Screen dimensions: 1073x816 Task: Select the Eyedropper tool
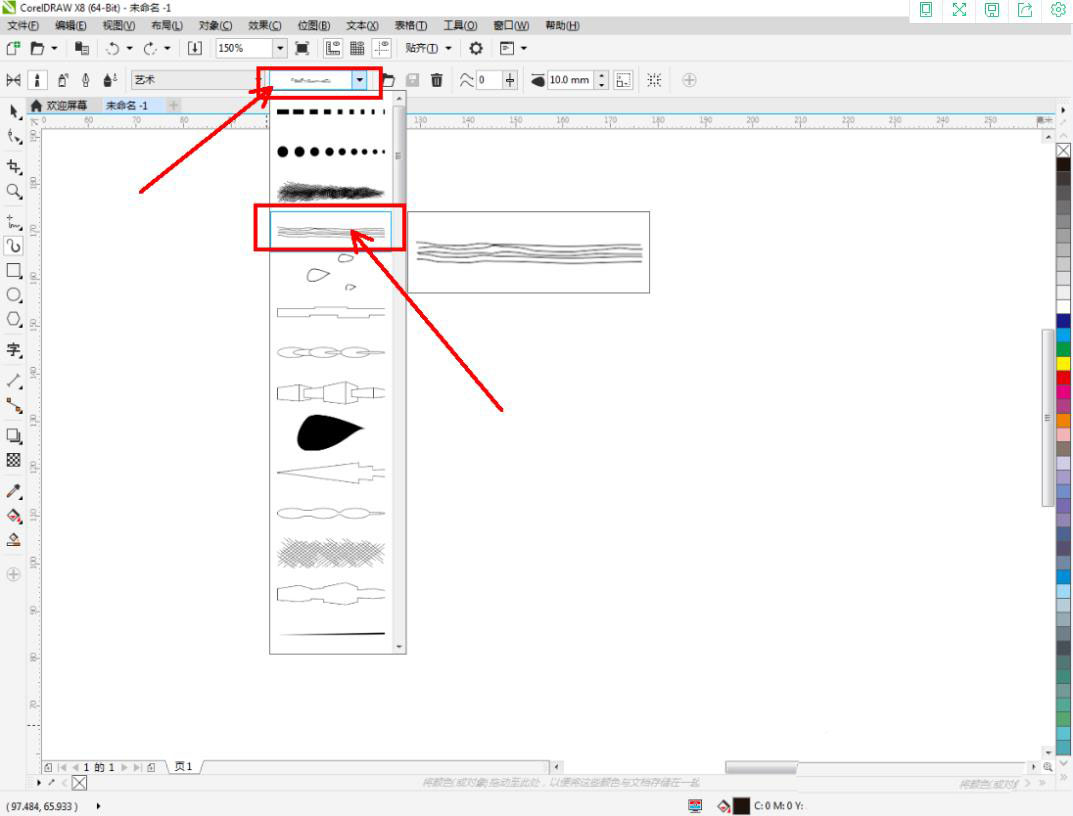click(x=14, y=491)
